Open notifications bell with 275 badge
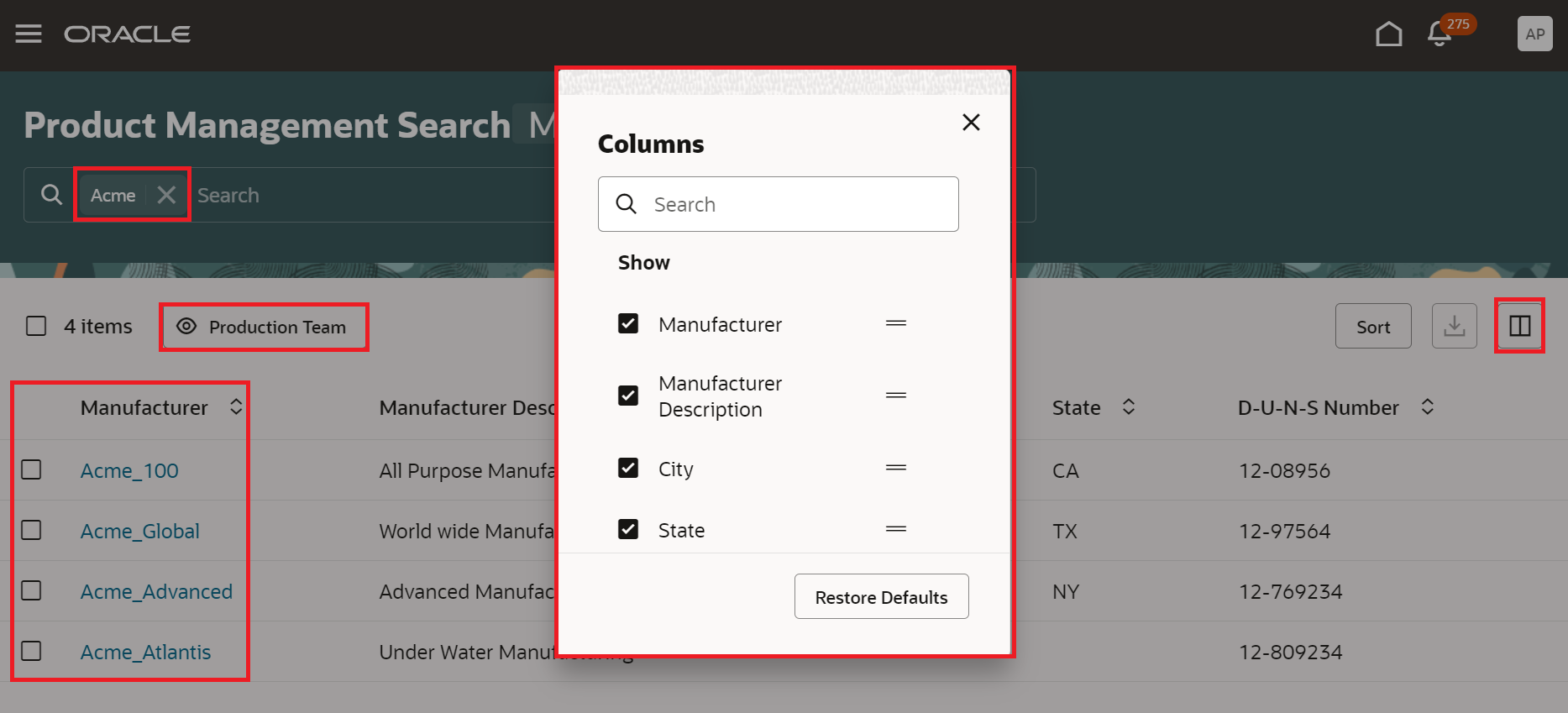Viewport: 1568px width, 713px height. coord(1440,34)
